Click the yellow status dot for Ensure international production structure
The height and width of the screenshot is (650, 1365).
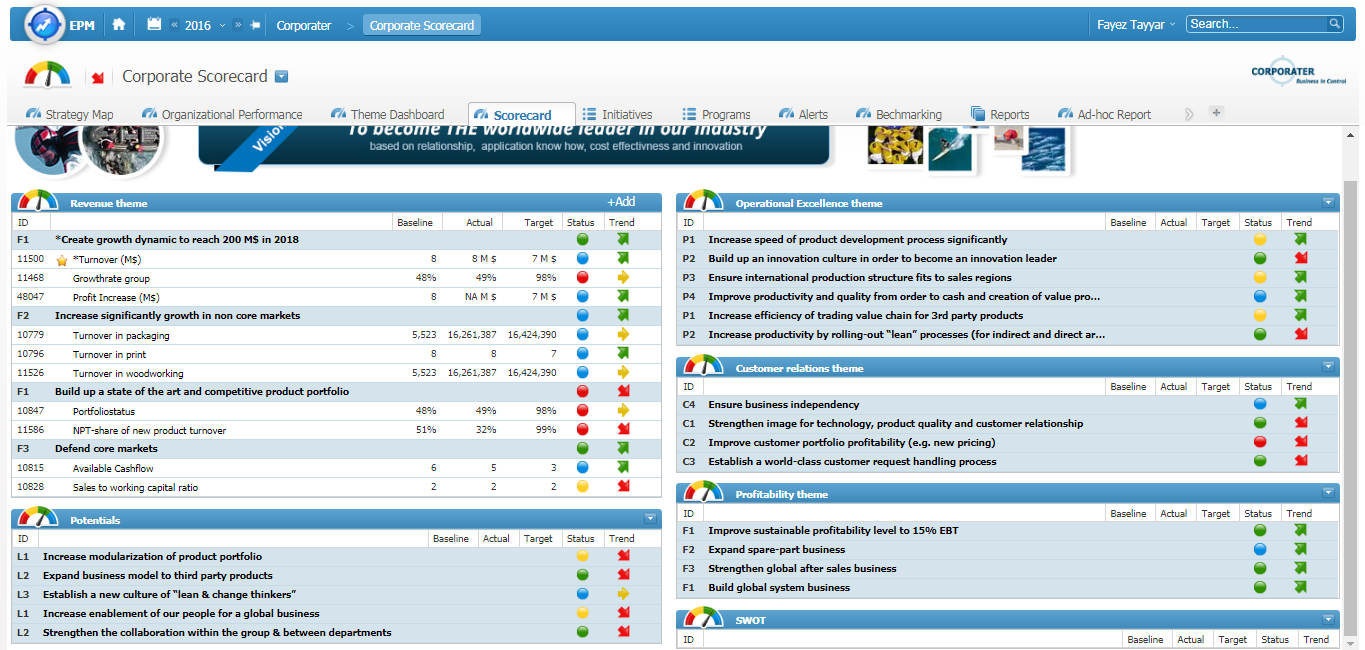point(1260,278)
